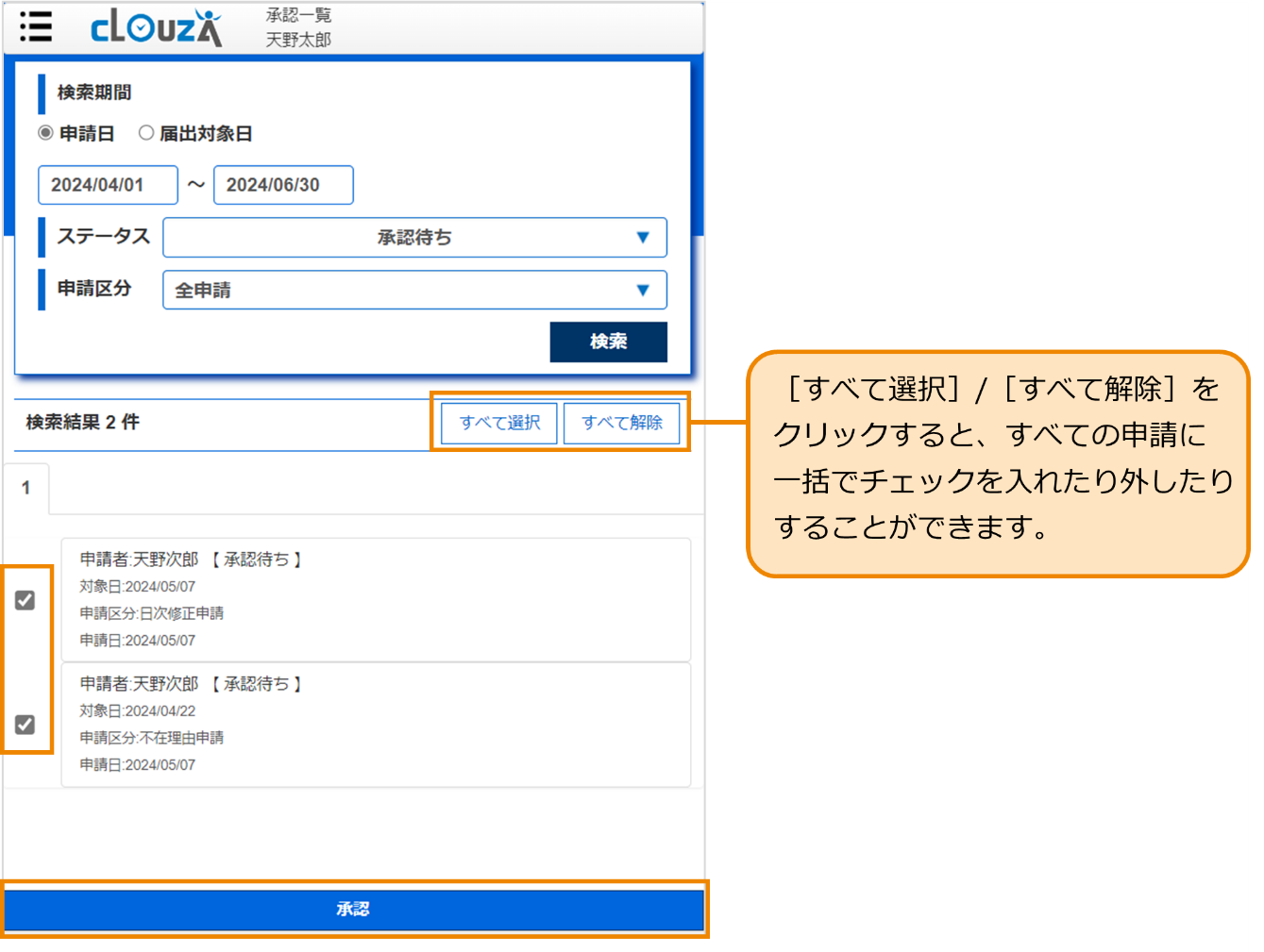Select the 申請日 radio button

click(x=43, y=133)
